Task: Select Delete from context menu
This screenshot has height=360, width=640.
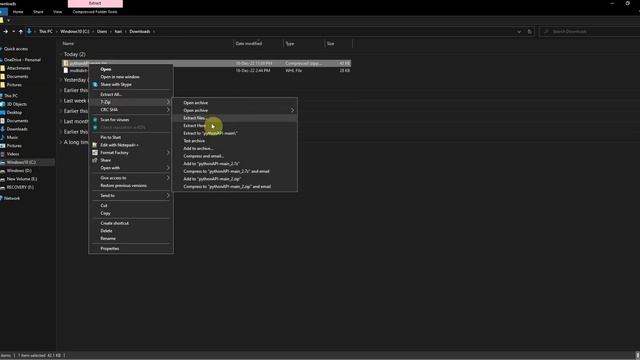Action: click(131, 231)
